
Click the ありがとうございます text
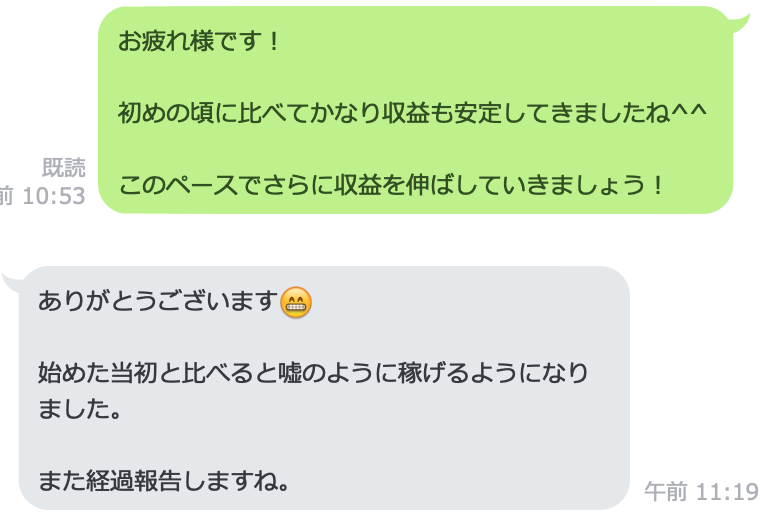coord(158,300)
